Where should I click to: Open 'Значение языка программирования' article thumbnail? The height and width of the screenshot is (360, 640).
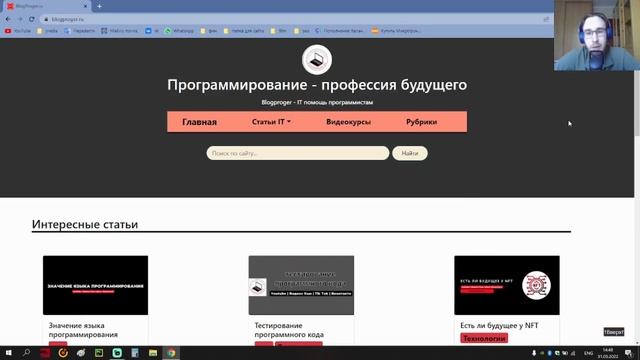[96, 285]
